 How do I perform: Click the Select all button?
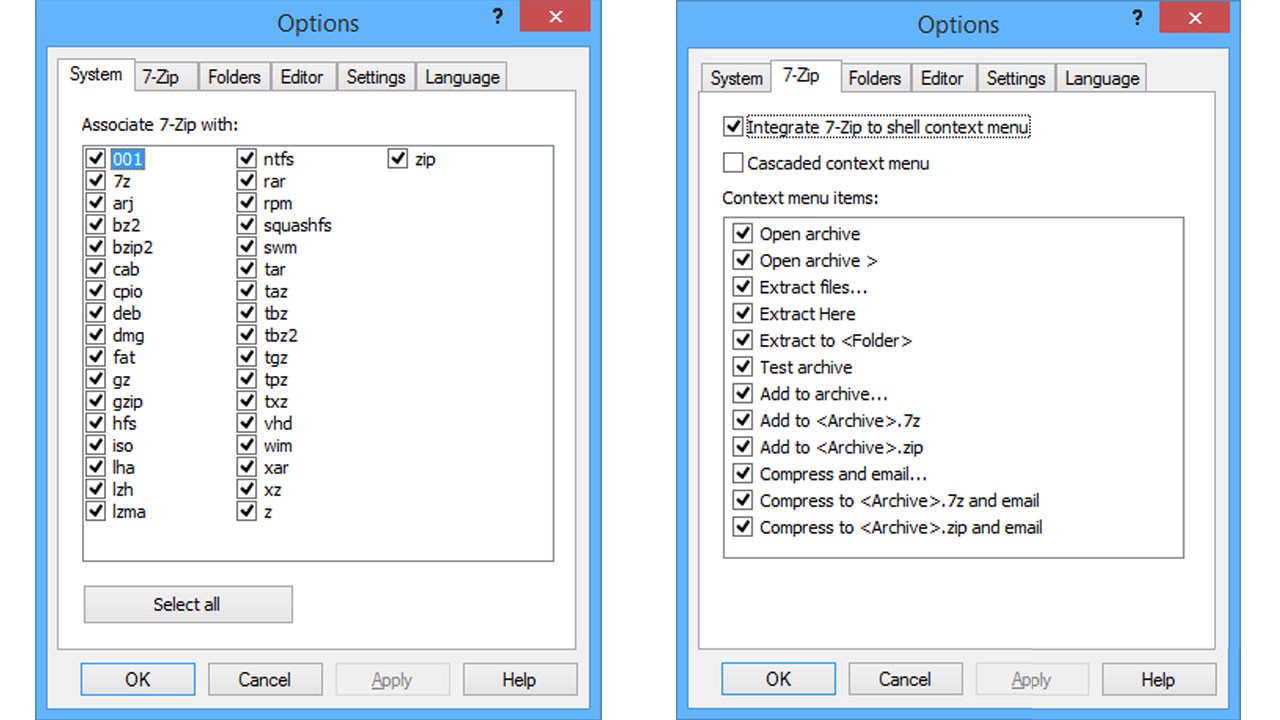coord(187,604)
